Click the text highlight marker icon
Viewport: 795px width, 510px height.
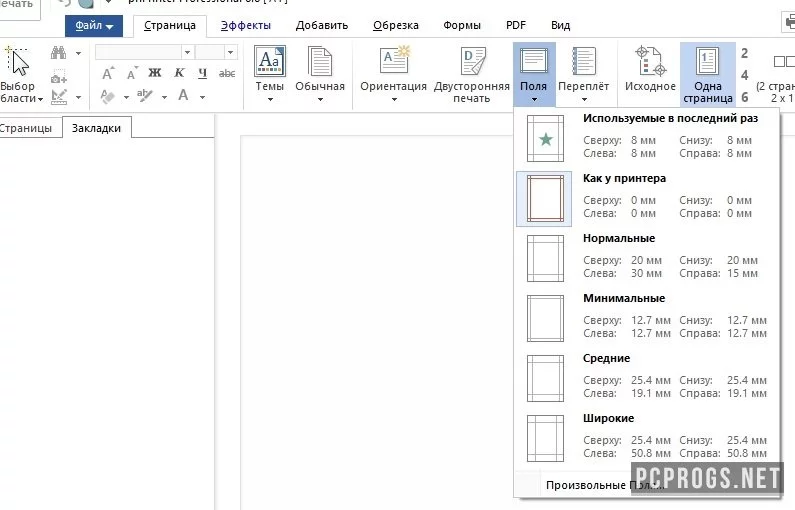click(x=145, y=95)
